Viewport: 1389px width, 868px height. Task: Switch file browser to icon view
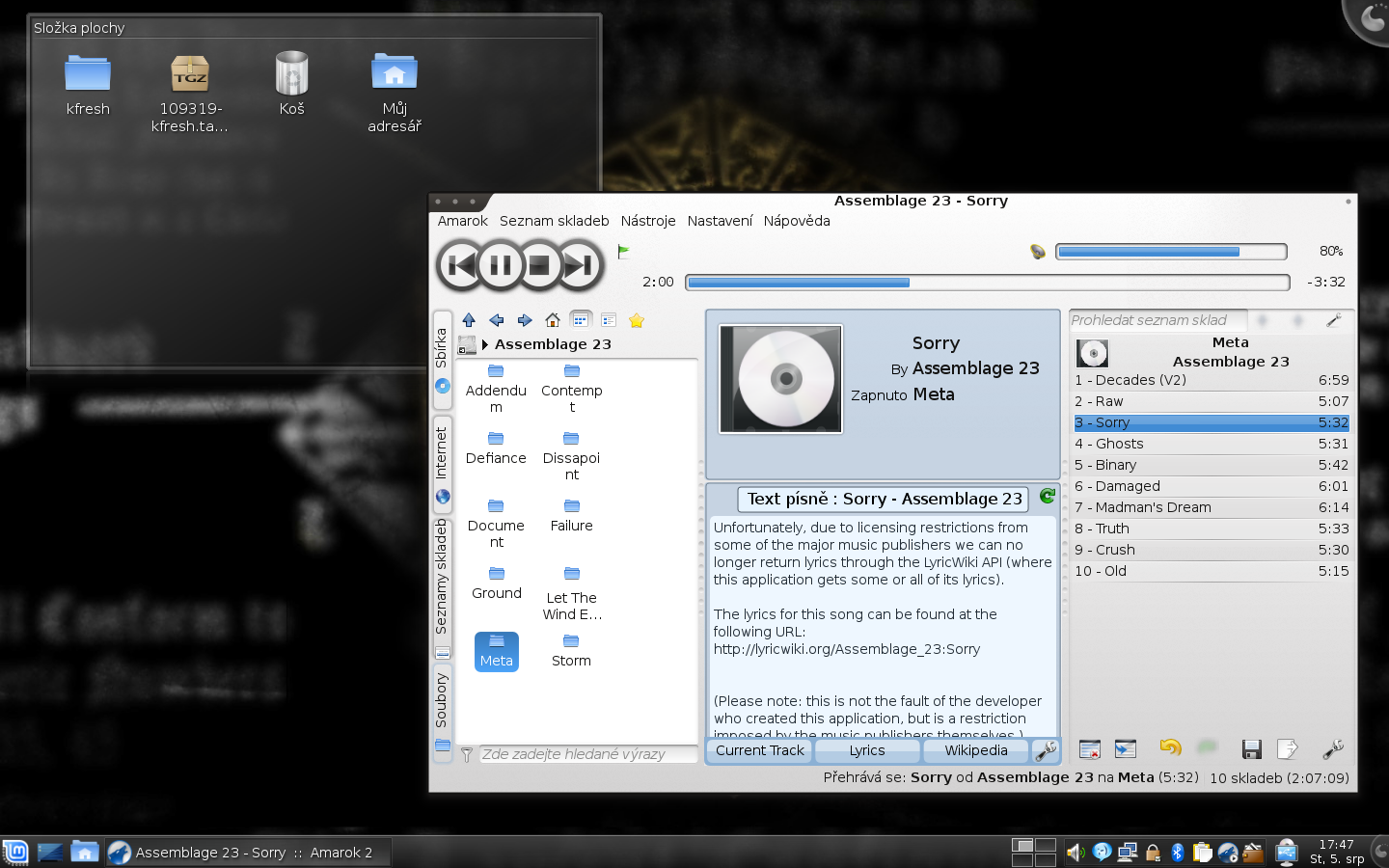pos(581,320)
